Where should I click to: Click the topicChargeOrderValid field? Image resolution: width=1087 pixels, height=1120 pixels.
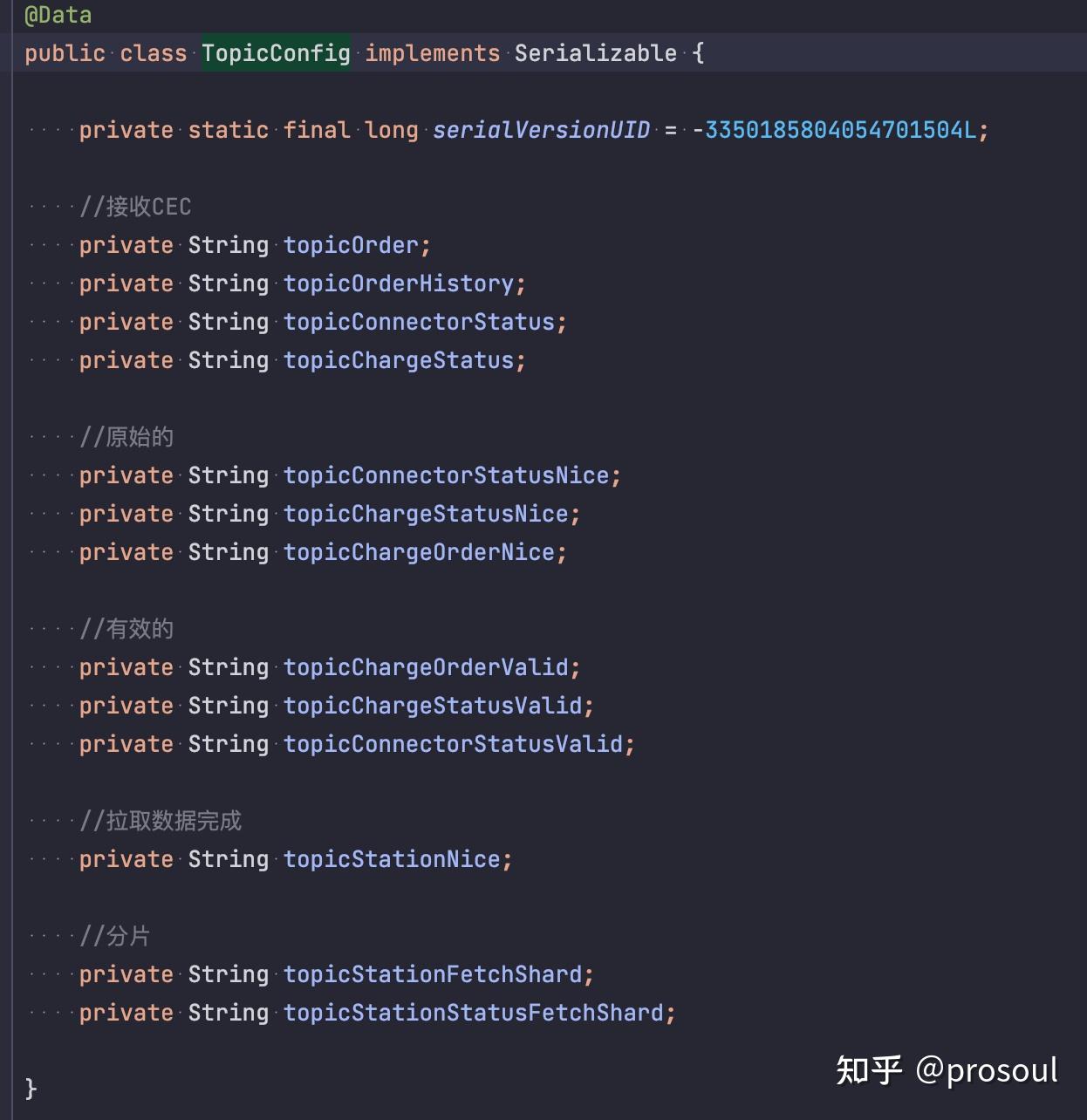[x=426, y=667]
